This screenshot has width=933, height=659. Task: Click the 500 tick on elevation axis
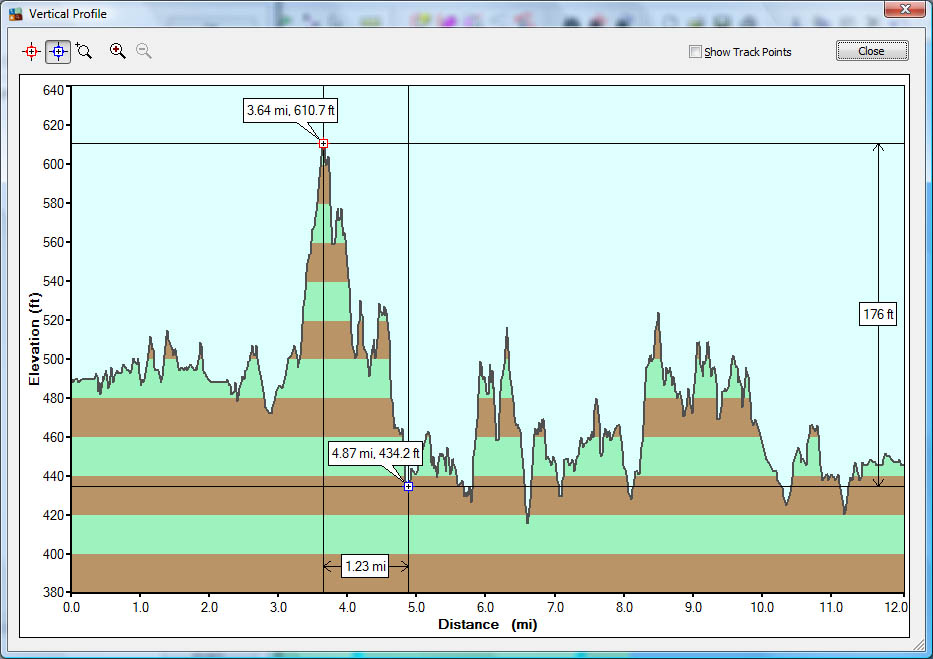coord(51,359)
